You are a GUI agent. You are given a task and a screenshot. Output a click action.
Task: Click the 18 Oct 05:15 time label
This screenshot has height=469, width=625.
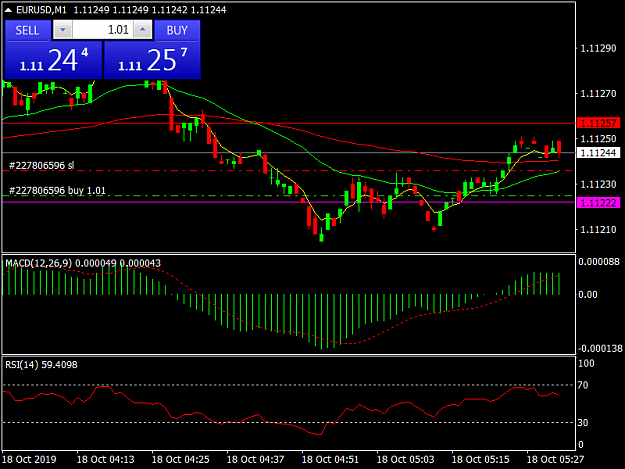click(x=480, y=459)
